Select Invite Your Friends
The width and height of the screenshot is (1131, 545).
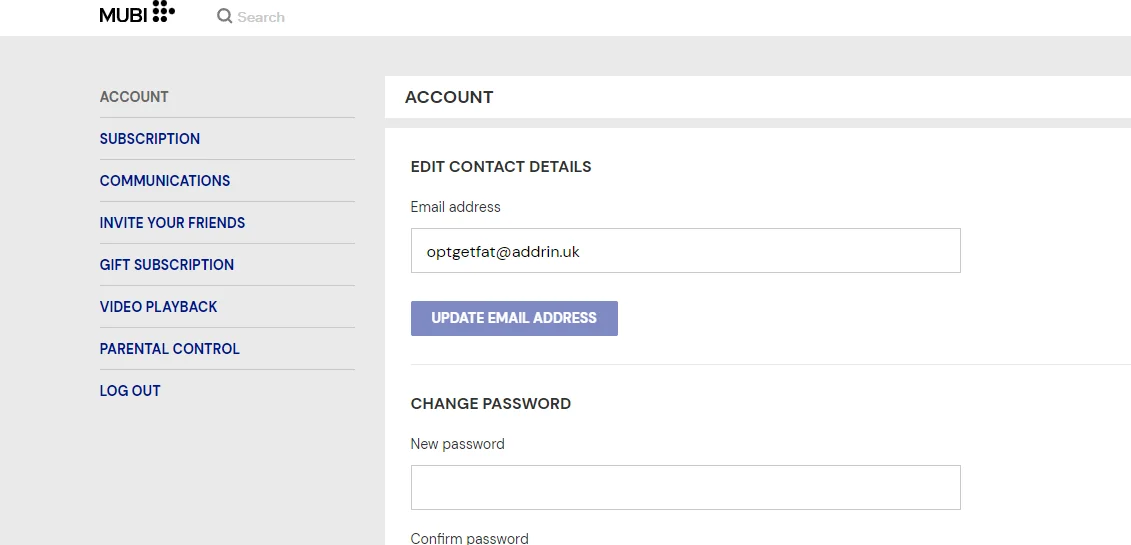tap(172, 223)
